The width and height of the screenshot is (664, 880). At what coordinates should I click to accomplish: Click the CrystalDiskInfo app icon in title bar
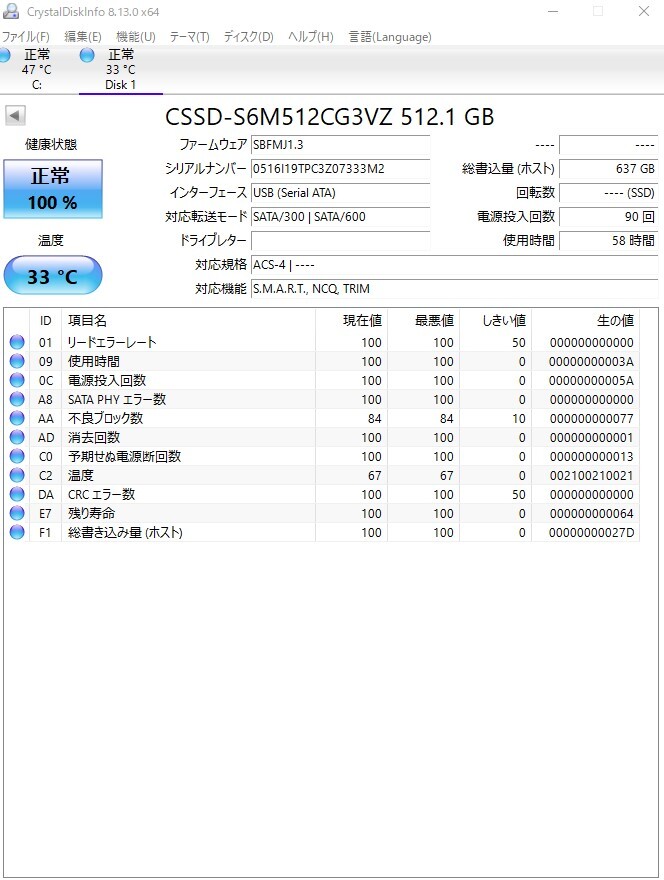tap(11, 11)
